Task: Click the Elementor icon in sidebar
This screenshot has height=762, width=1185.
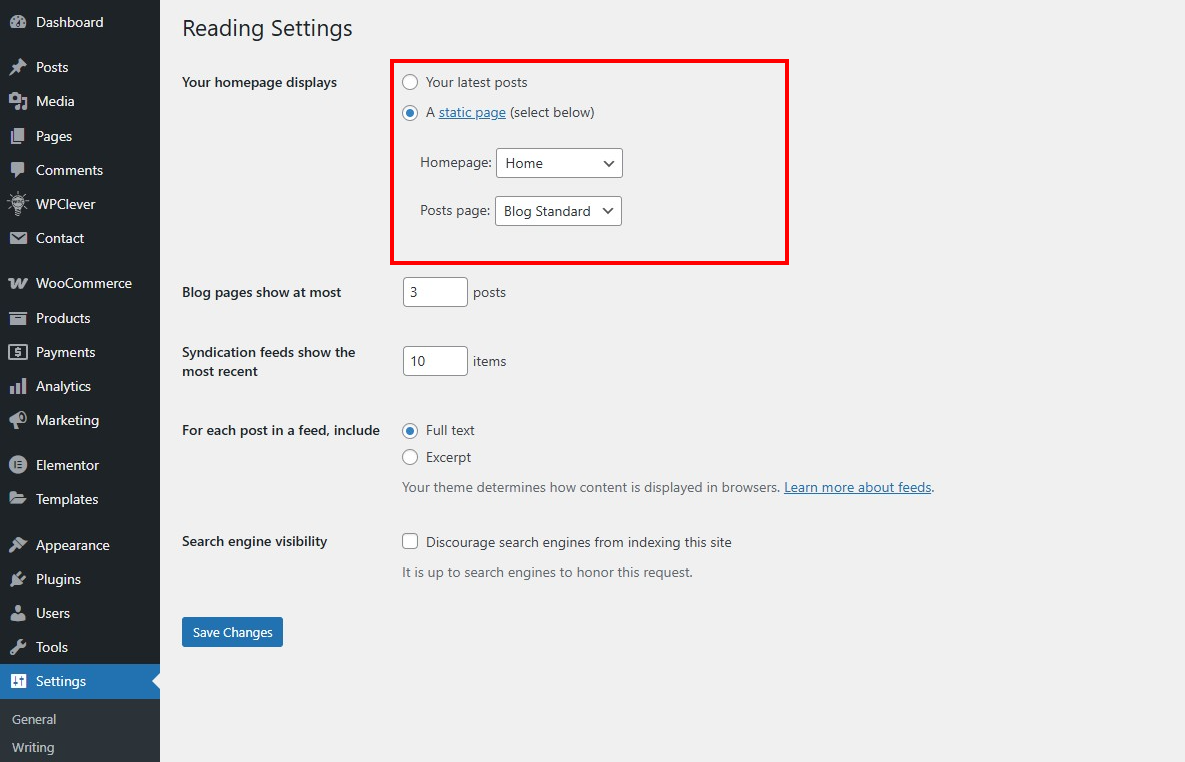Action: [18, 465]
